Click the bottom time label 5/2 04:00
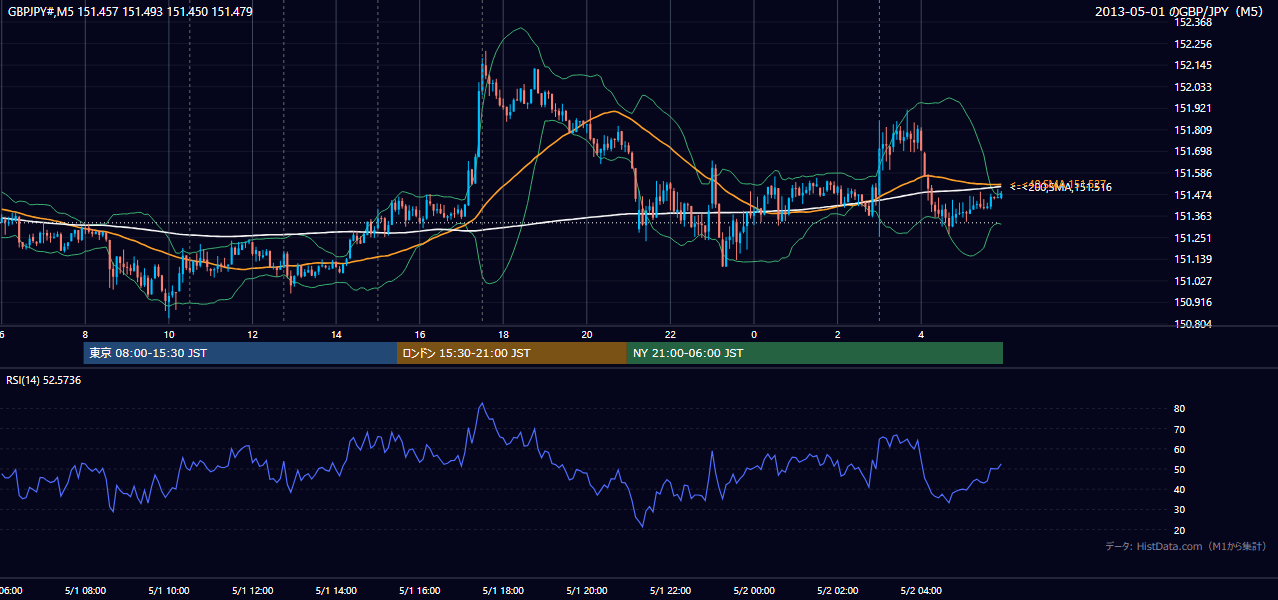 [921, 590]
